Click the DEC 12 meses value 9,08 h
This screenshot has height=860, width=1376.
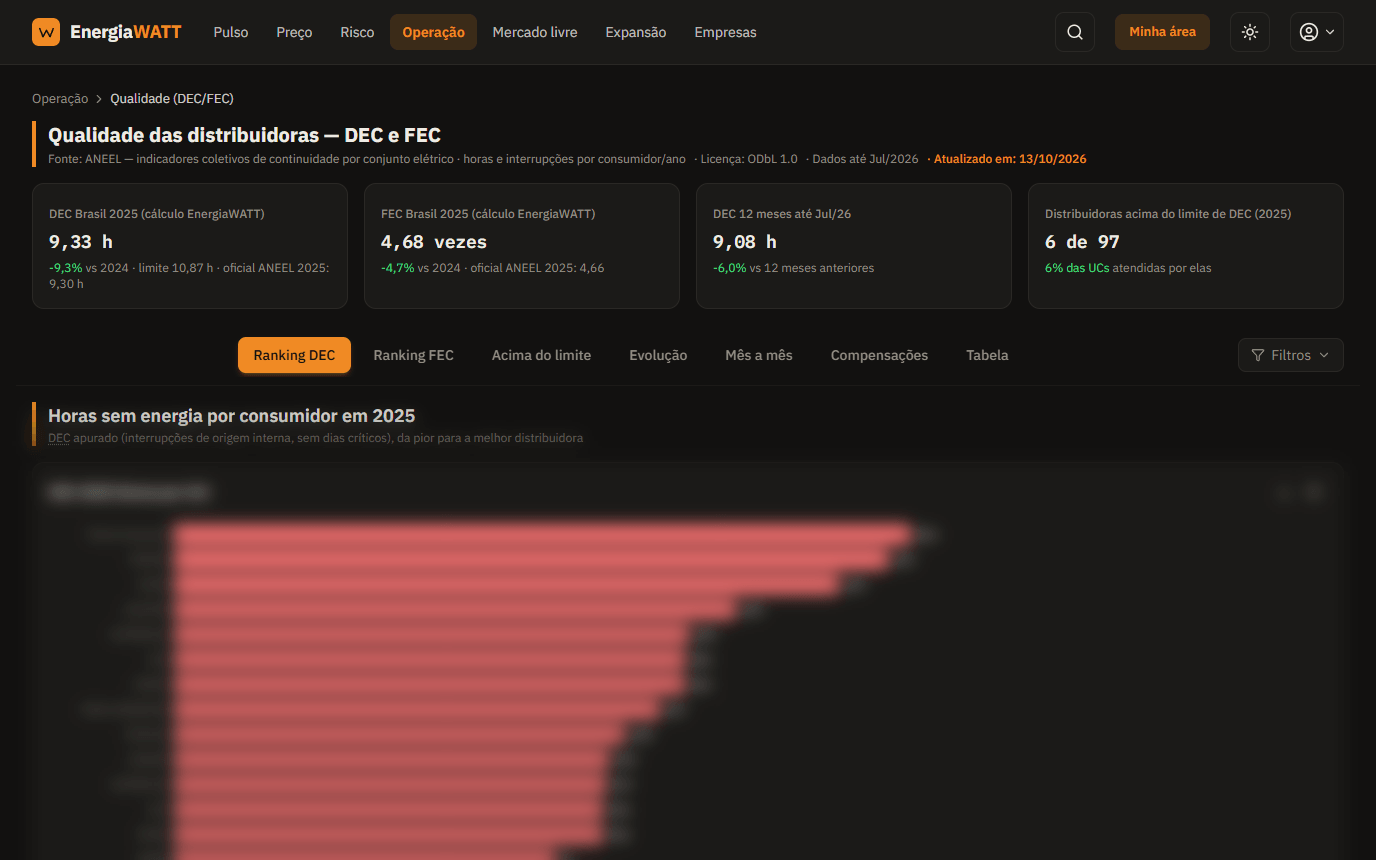745,242
